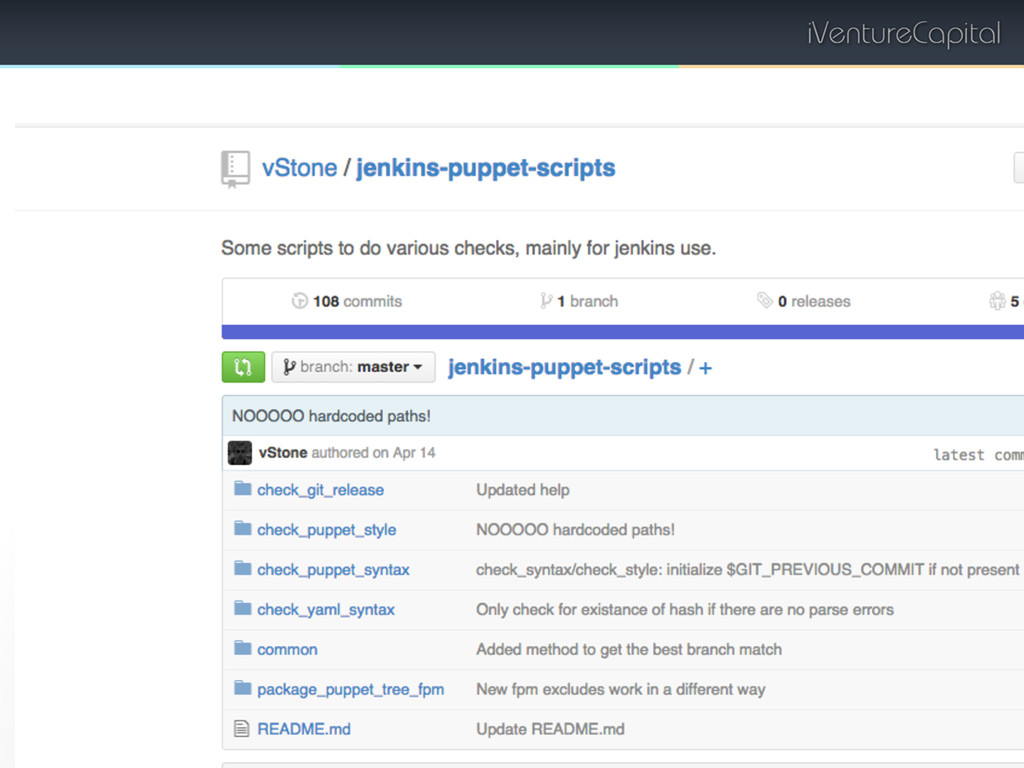The width and height of the screenshot is (1024, 768).
Task: Open the jenkins-puppet-scripts repository title link
Action: (485, 168)
